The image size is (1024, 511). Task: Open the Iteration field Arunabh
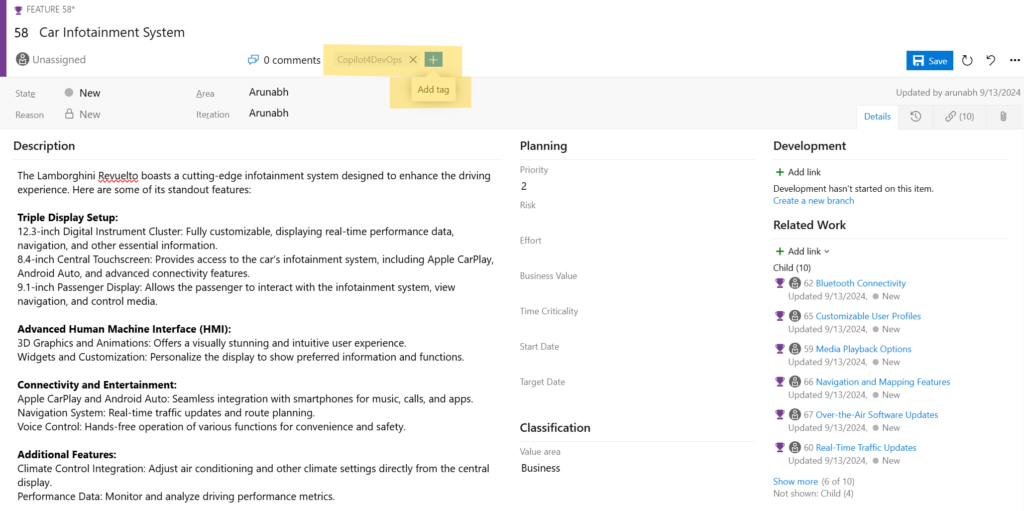pos(268,113)
